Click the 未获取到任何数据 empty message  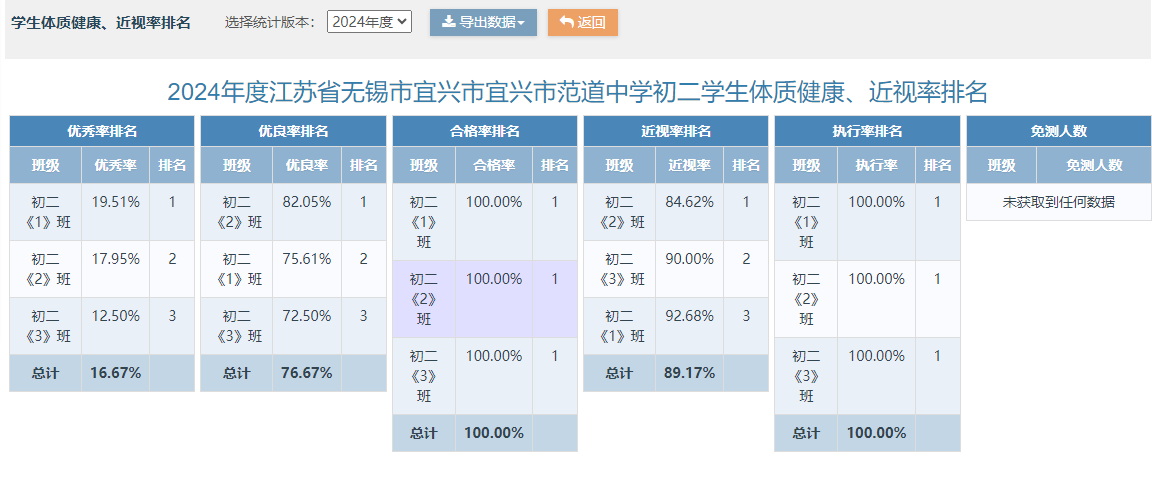click(1059, 202)
